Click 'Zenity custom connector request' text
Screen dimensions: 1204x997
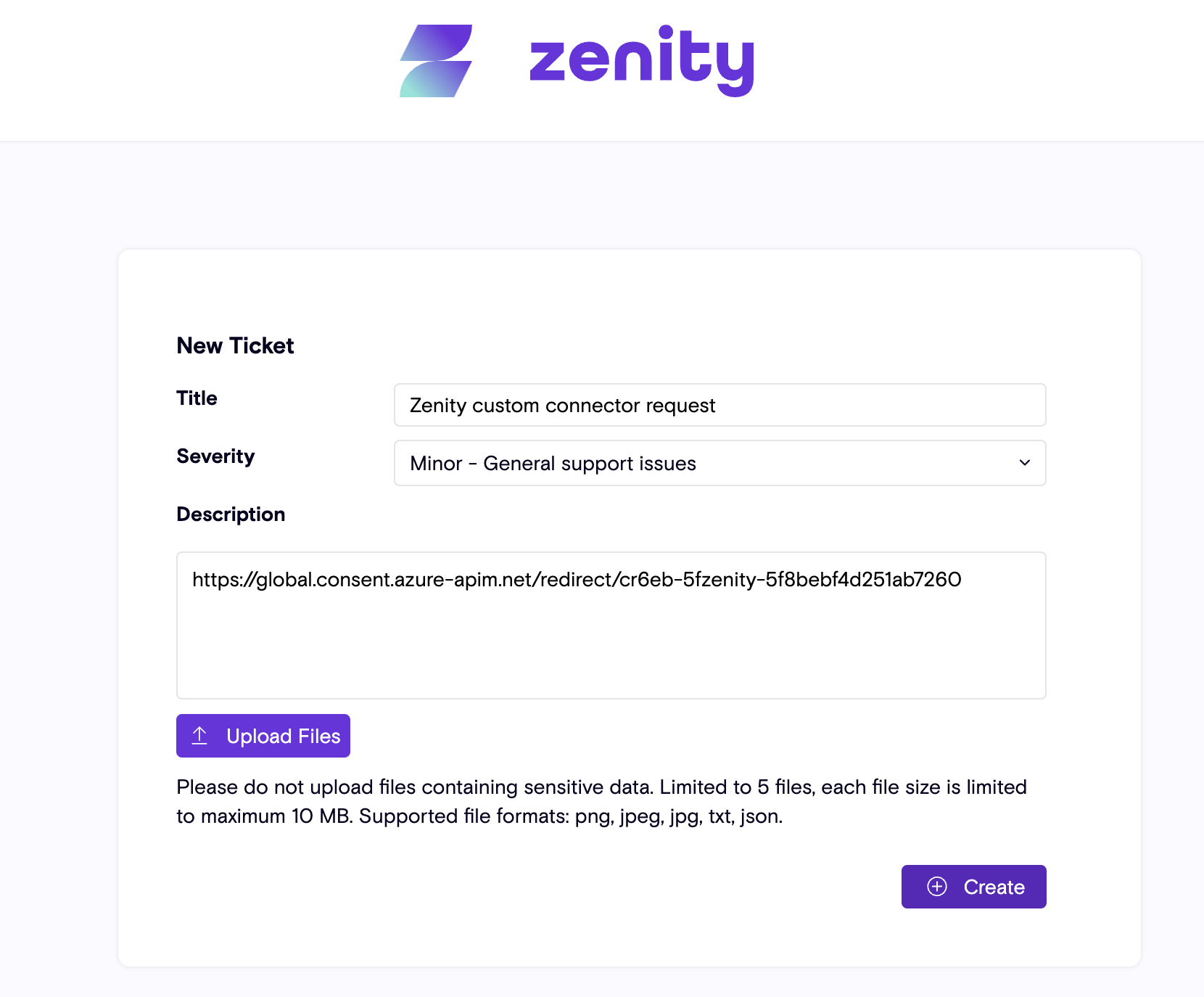pos(562,405)
